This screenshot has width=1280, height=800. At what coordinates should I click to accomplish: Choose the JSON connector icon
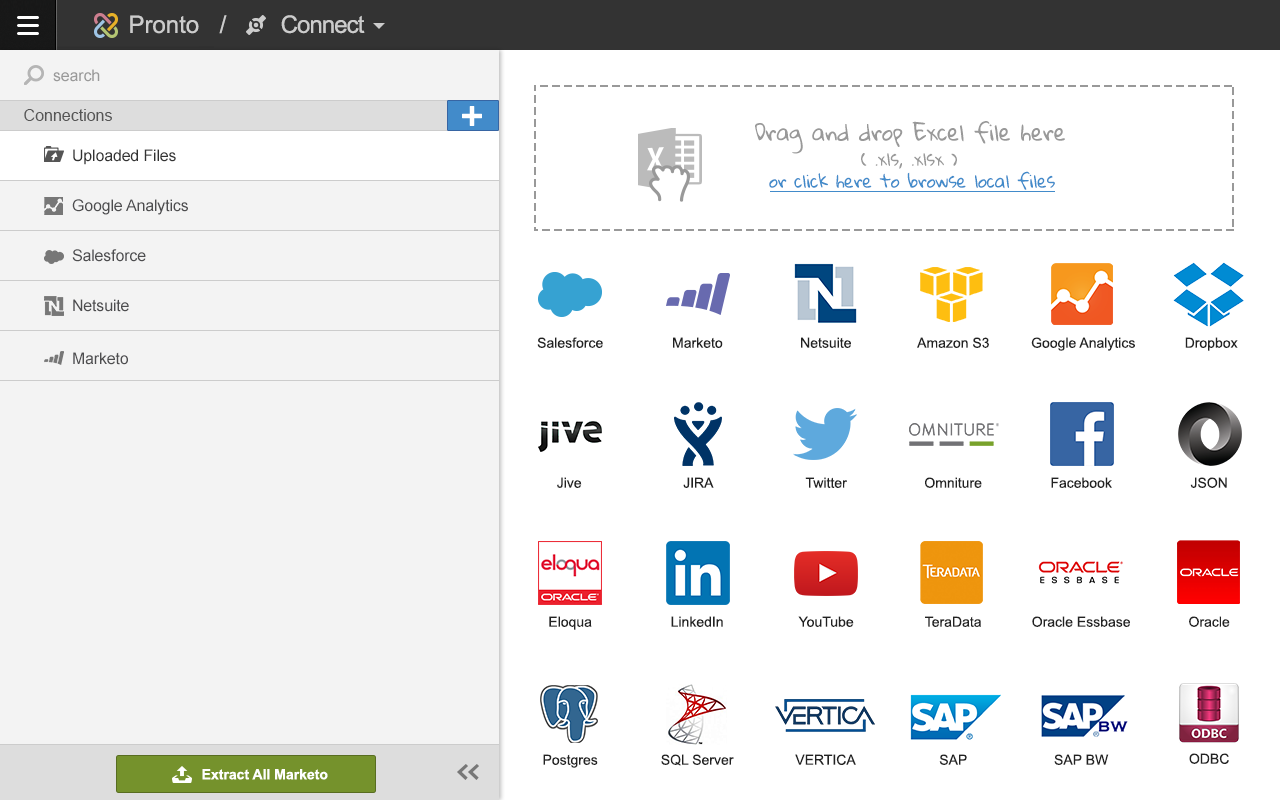click(1209, 434)
